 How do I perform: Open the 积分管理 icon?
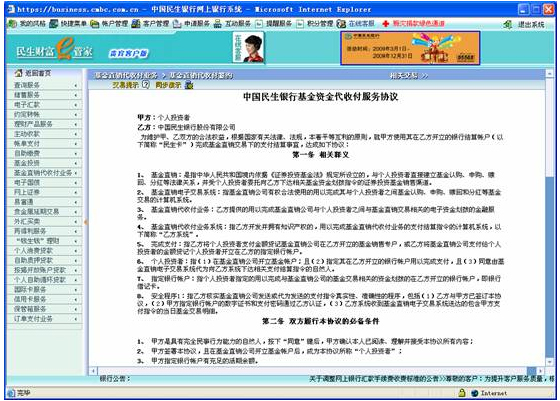pos(300,24)
